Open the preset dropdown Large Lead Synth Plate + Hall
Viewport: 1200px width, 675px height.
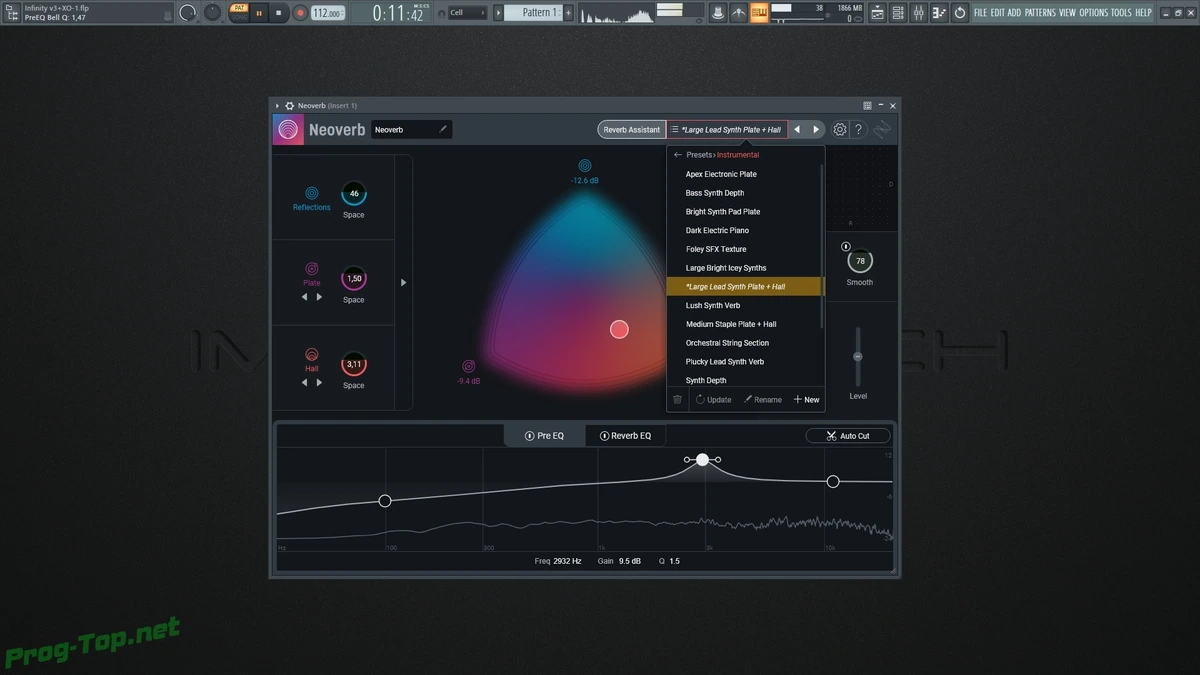click(x=727, y=130)
